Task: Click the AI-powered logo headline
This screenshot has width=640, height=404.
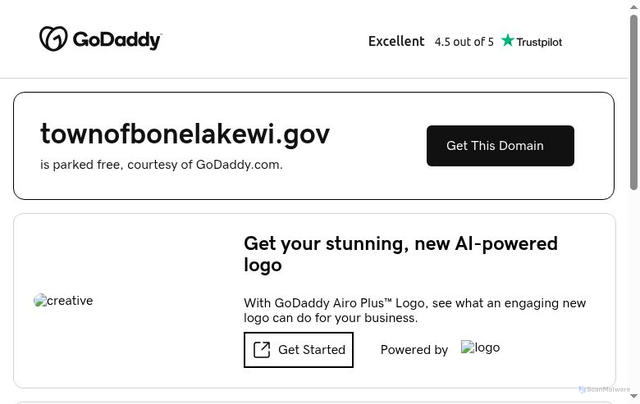Action: [400, 254]
